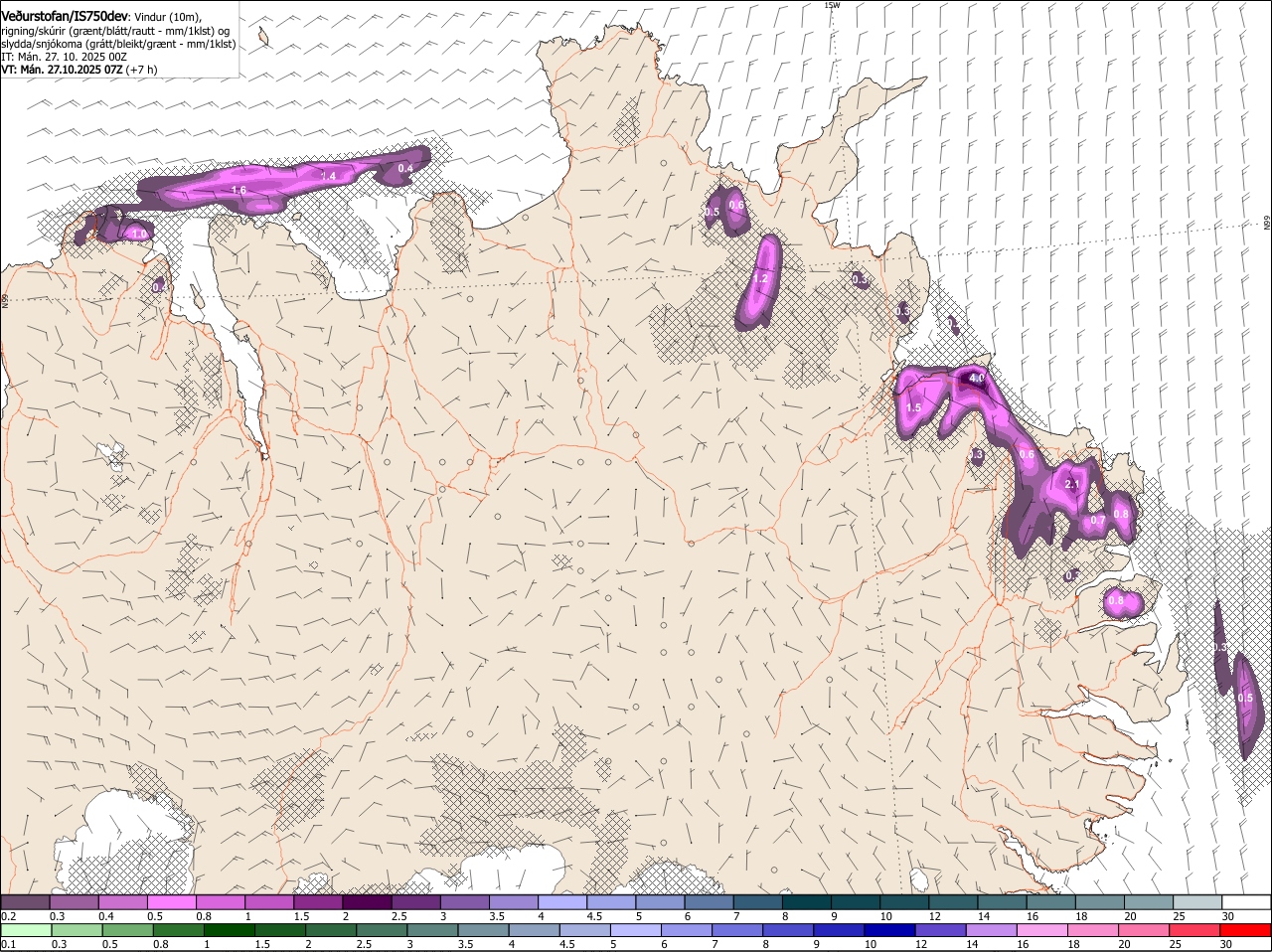Select the pale green 0.1 swatch, green-red legend
The image size is (1272, 952).
(x=26, y=931)
